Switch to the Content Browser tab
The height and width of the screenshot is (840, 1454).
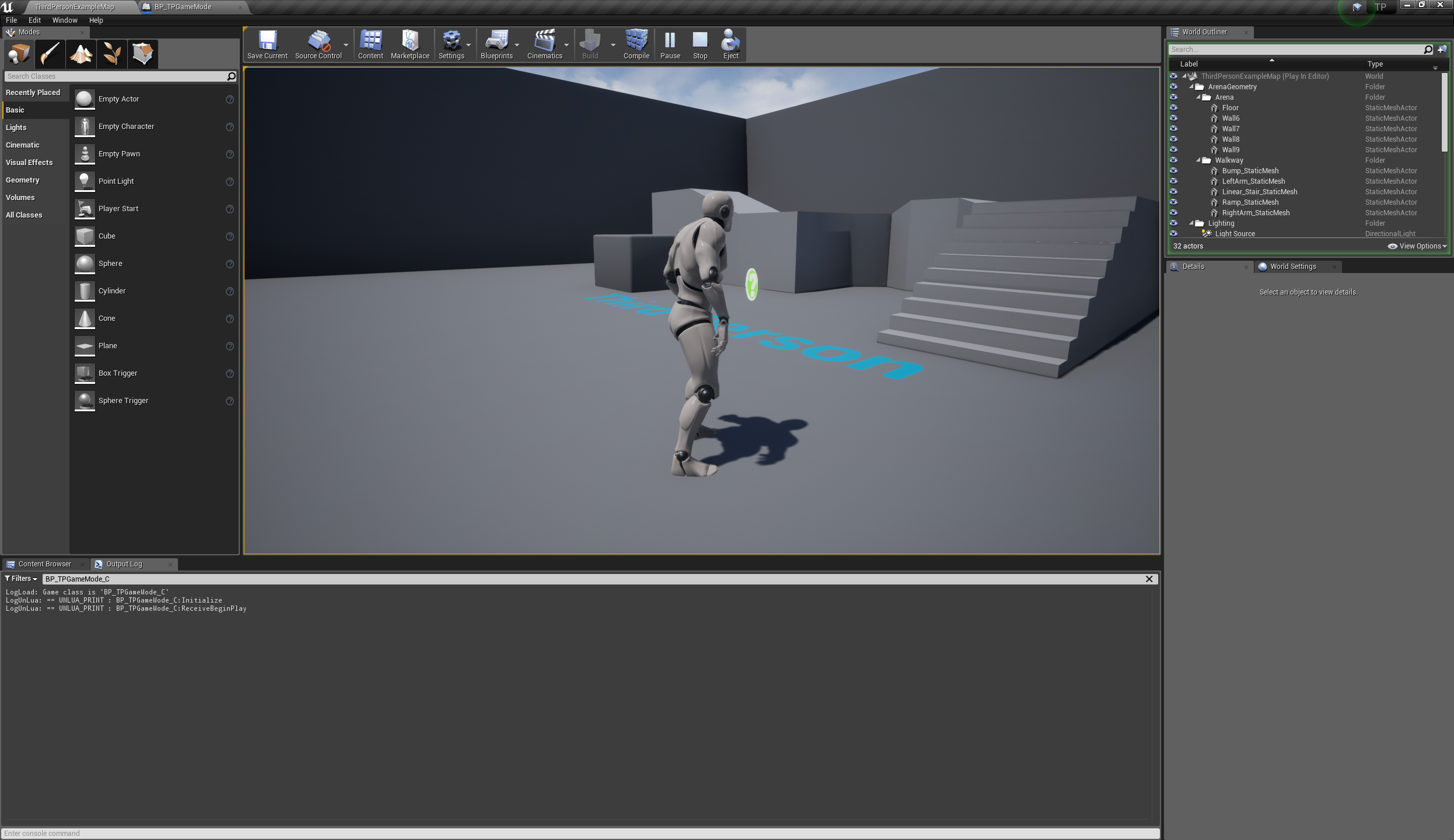(44, 564)
